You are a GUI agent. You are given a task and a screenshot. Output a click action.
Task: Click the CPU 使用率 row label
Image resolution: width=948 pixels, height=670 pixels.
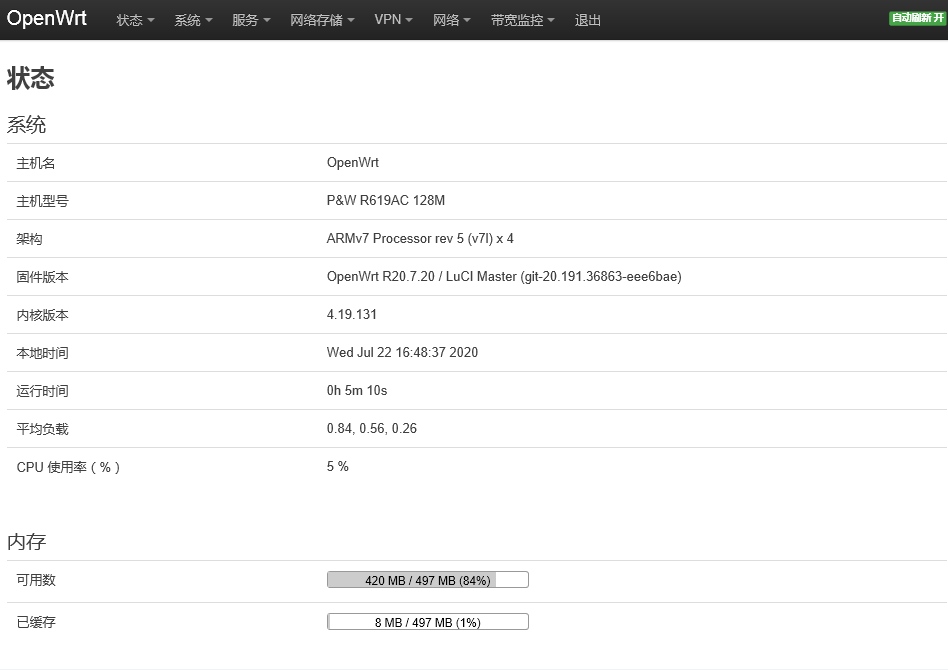coord(68,467)
